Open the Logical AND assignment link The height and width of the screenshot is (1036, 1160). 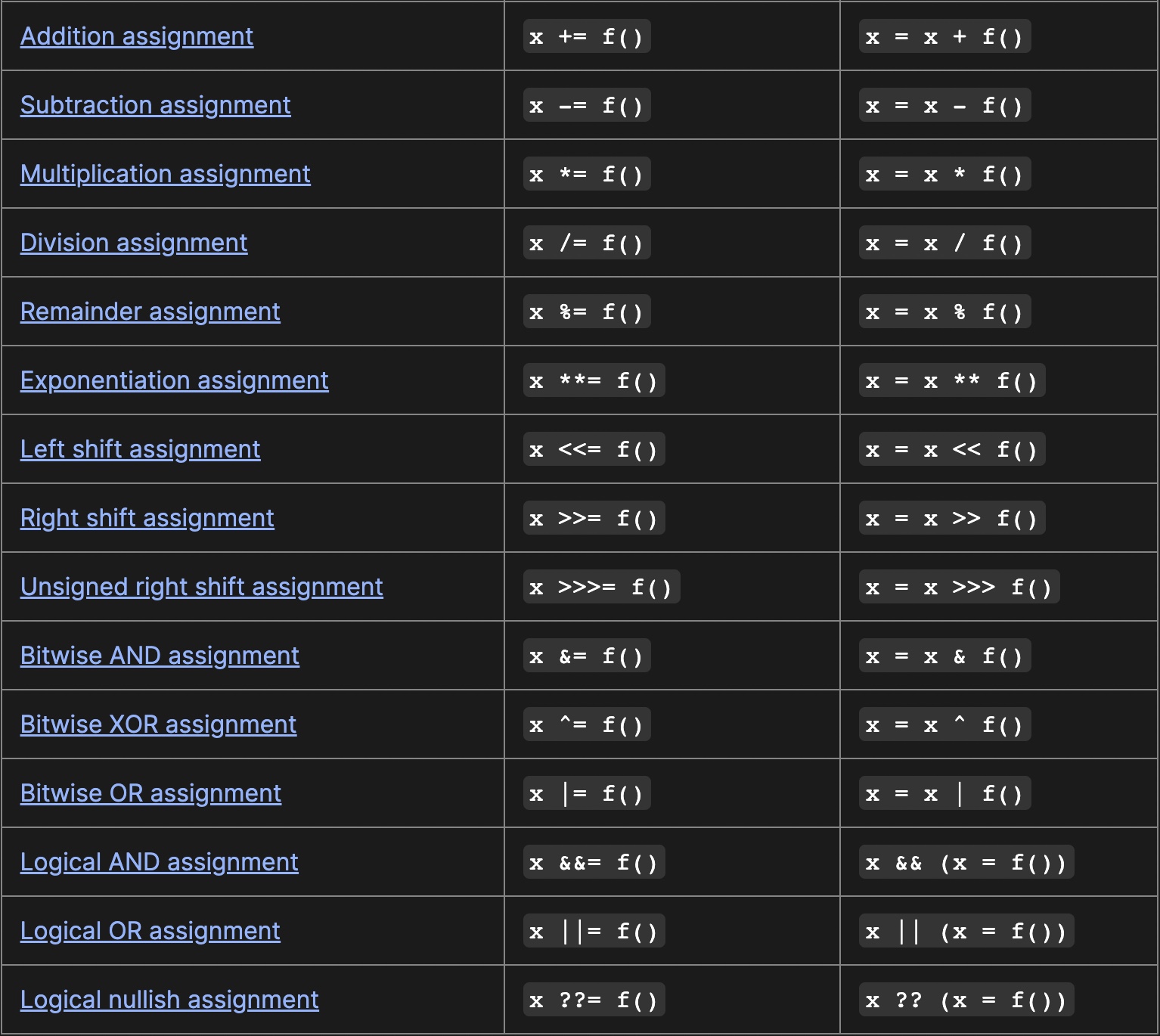pyautogui.click(x=159, y=862)
